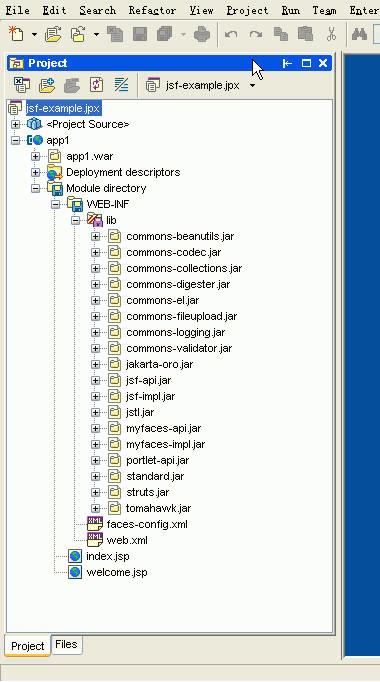The width and height of the screenshot is (380, 682).
Task: Collapse the Module directory node
Action: (x=35, y=188)
